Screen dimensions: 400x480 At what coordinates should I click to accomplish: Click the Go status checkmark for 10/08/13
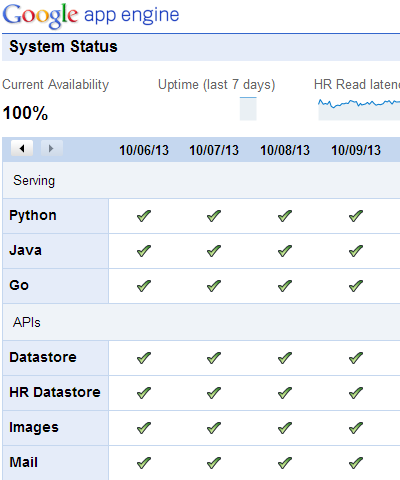(x=285, y=286)
